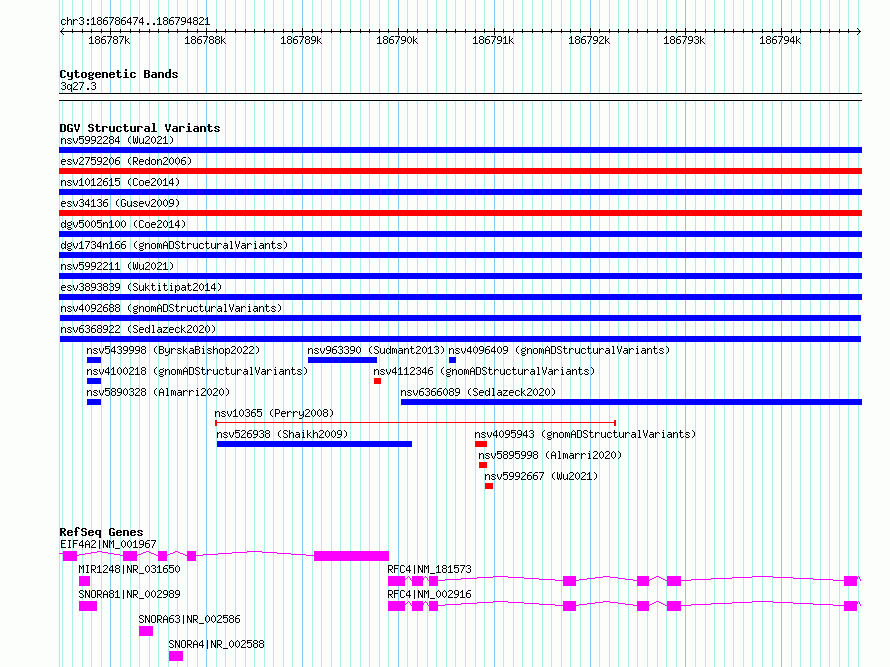Select the esv2759206 (Redon2006) red variant bar
Screen dimensions: 890x667
[460, 171]
